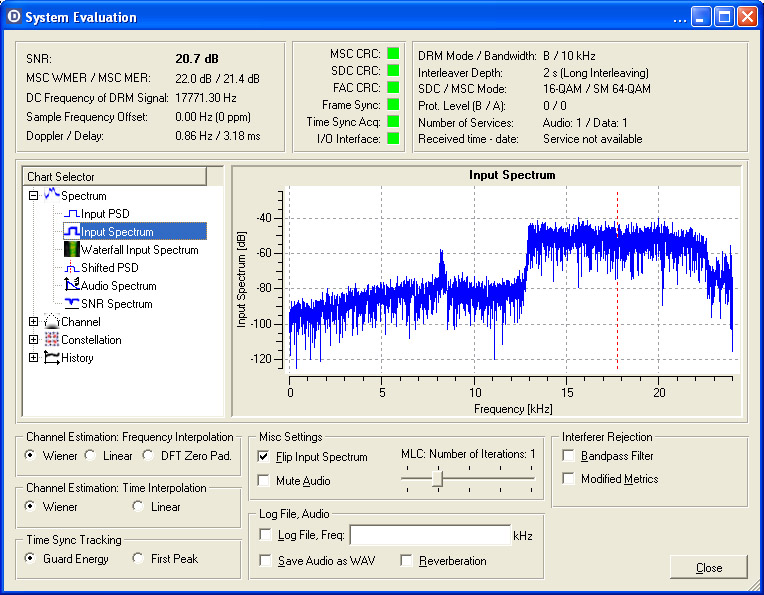The height and width of the screenshot is (595, 764).
Task: Select Wiener time interpolation
Action: pyautogui.click(x=30, y=506)
